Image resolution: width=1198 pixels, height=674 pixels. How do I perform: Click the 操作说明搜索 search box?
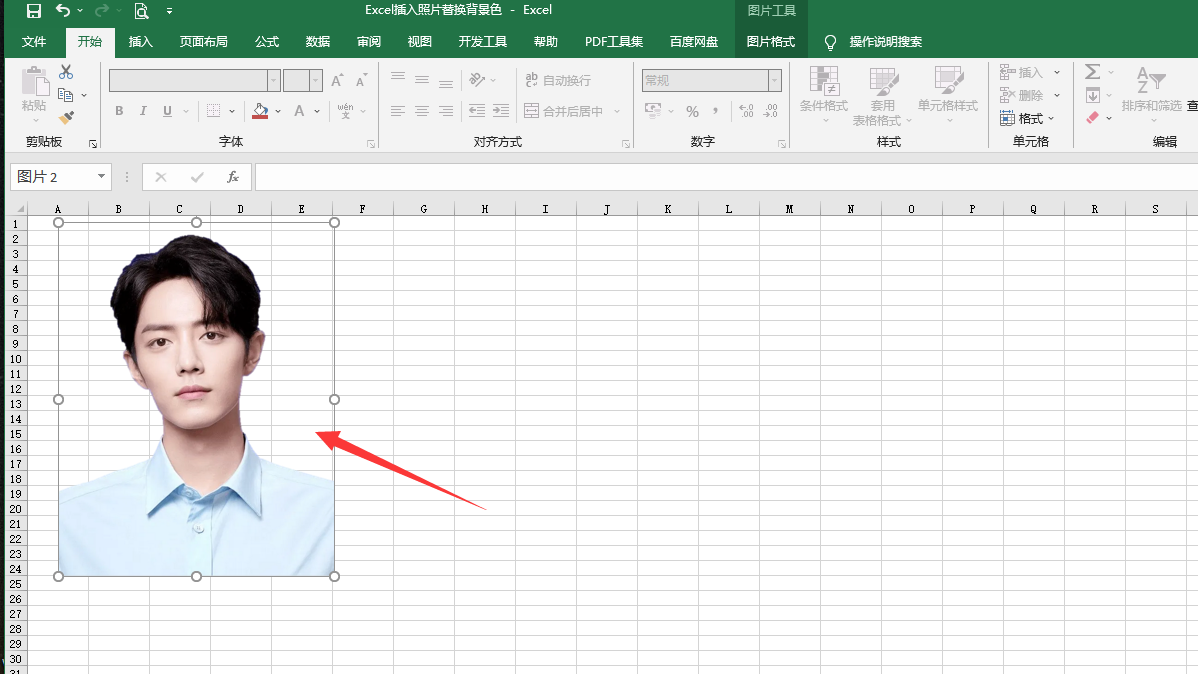[885, 42]
